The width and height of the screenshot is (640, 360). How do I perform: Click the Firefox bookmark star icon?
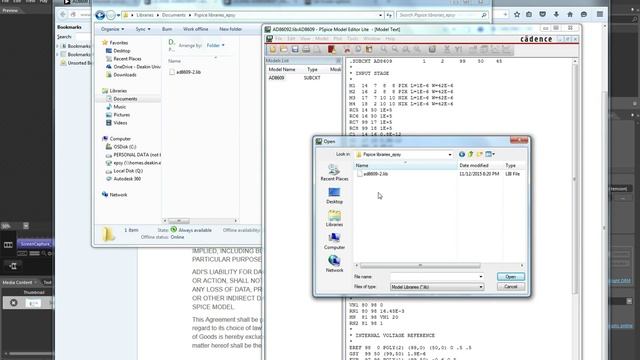517,14
